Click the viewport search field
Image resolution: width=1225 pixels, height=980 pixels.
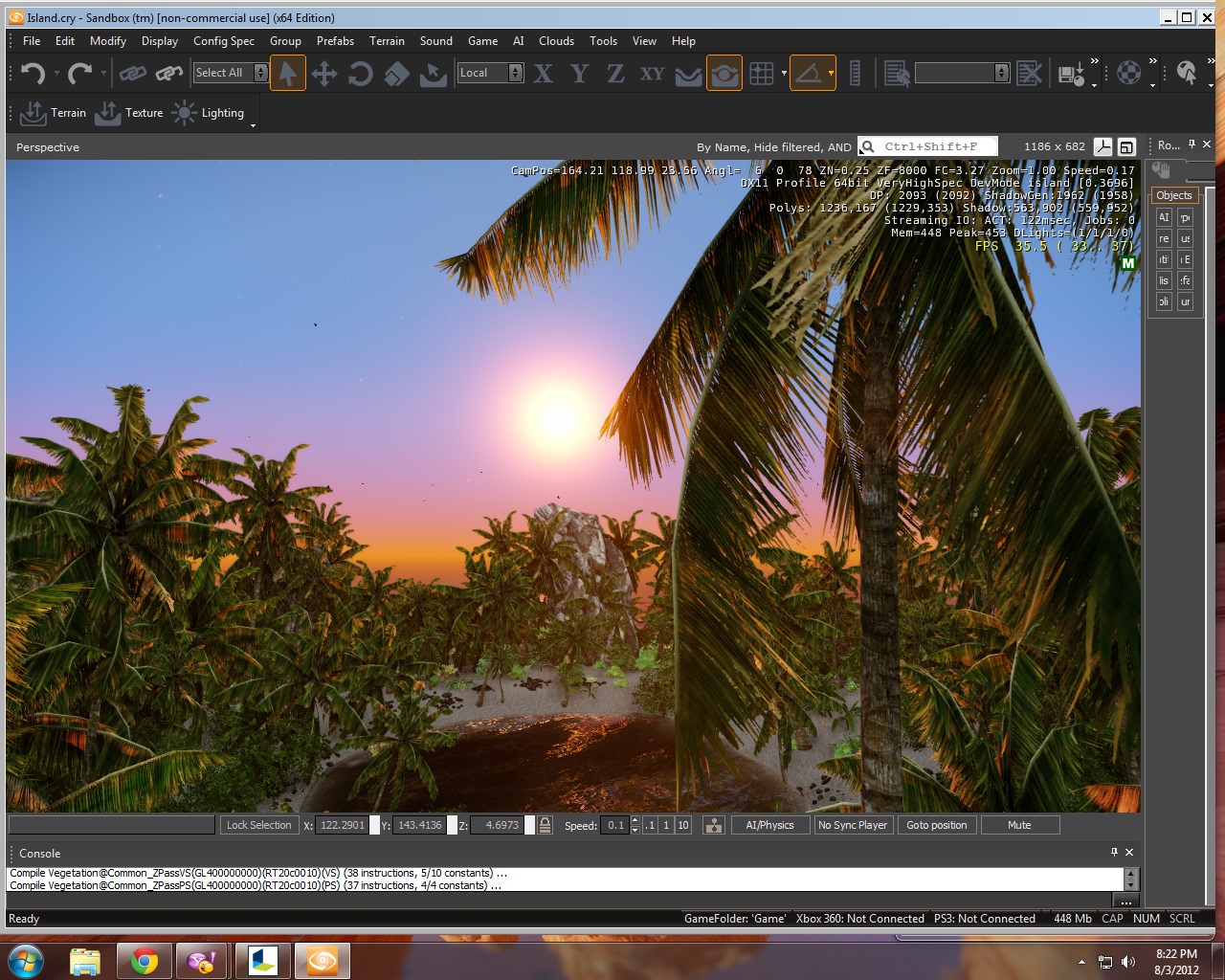point(927,146)
